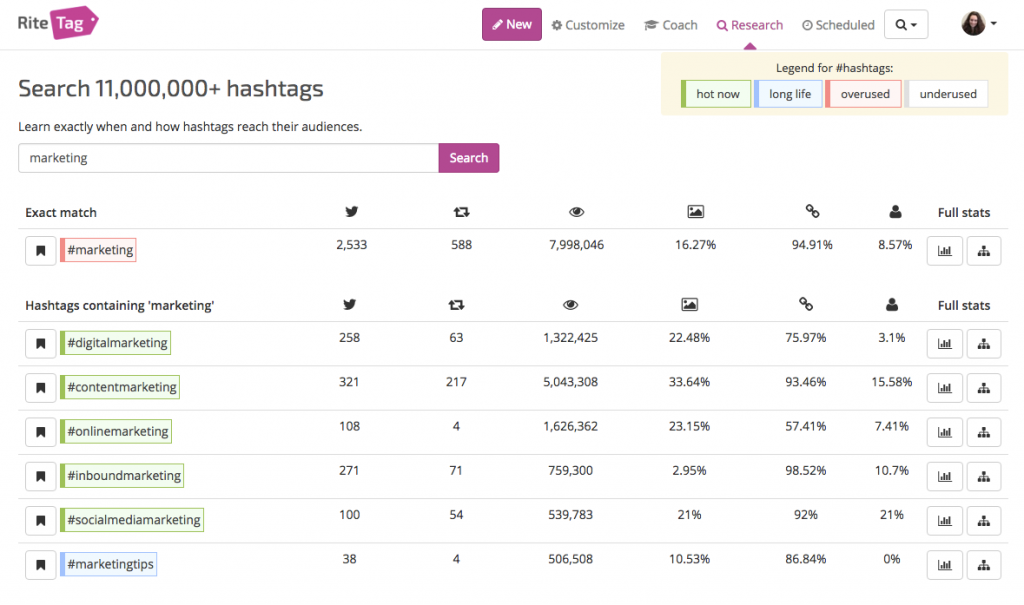Open the profile avatar menu

click(978, 24)
